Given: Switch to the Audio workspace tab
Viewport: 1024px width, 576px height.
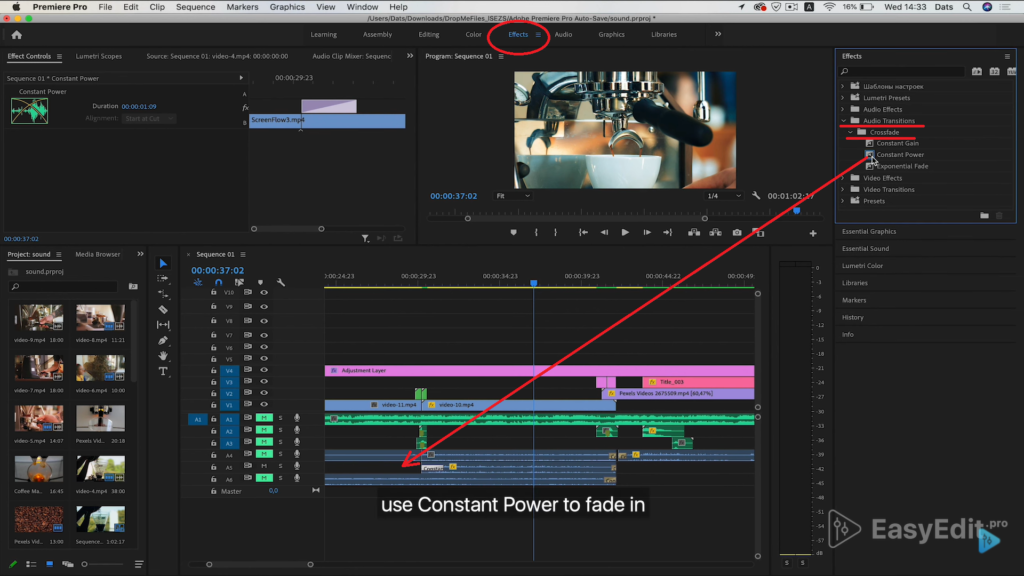Looking at the screenshot, I should (563, 35).
